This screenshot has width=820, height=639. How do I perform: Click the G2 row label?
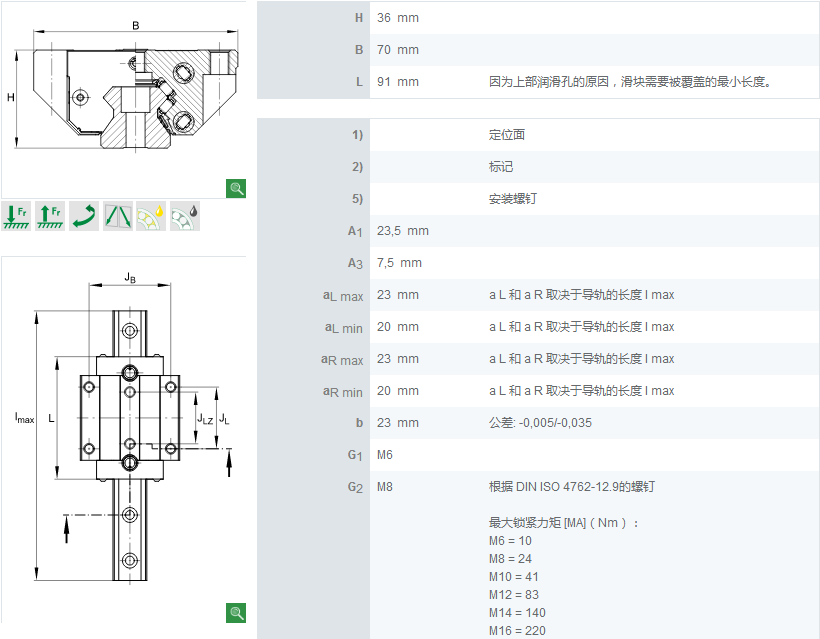[x=355, y=487]
